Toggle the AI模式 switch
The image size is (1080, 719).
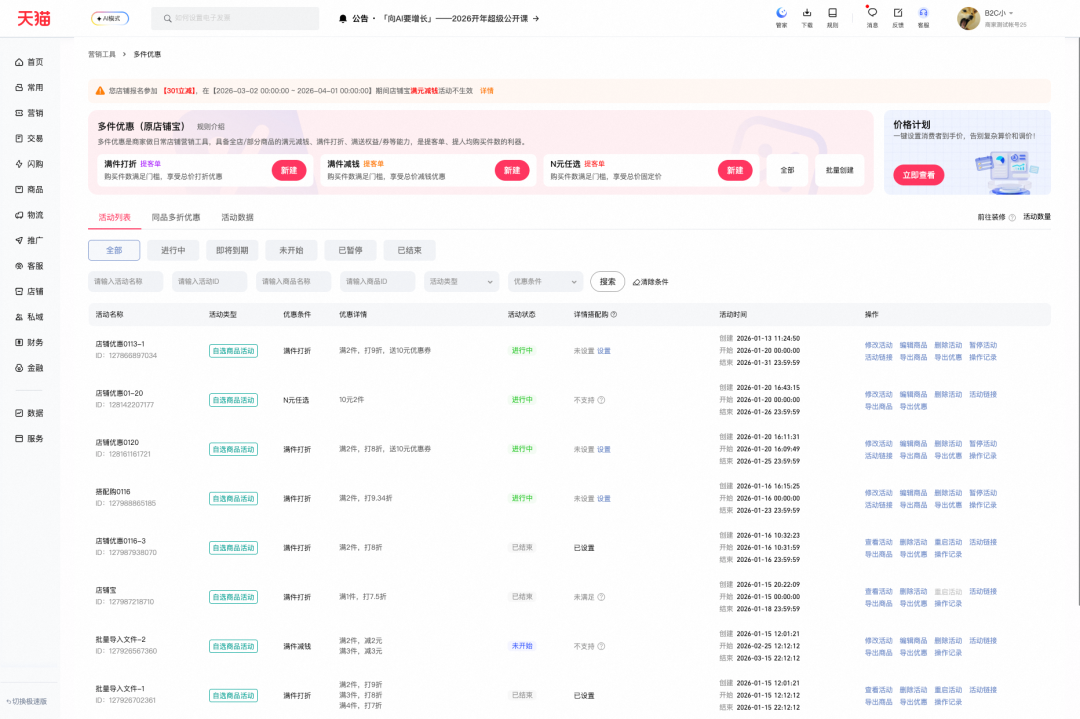coord(110,19)
